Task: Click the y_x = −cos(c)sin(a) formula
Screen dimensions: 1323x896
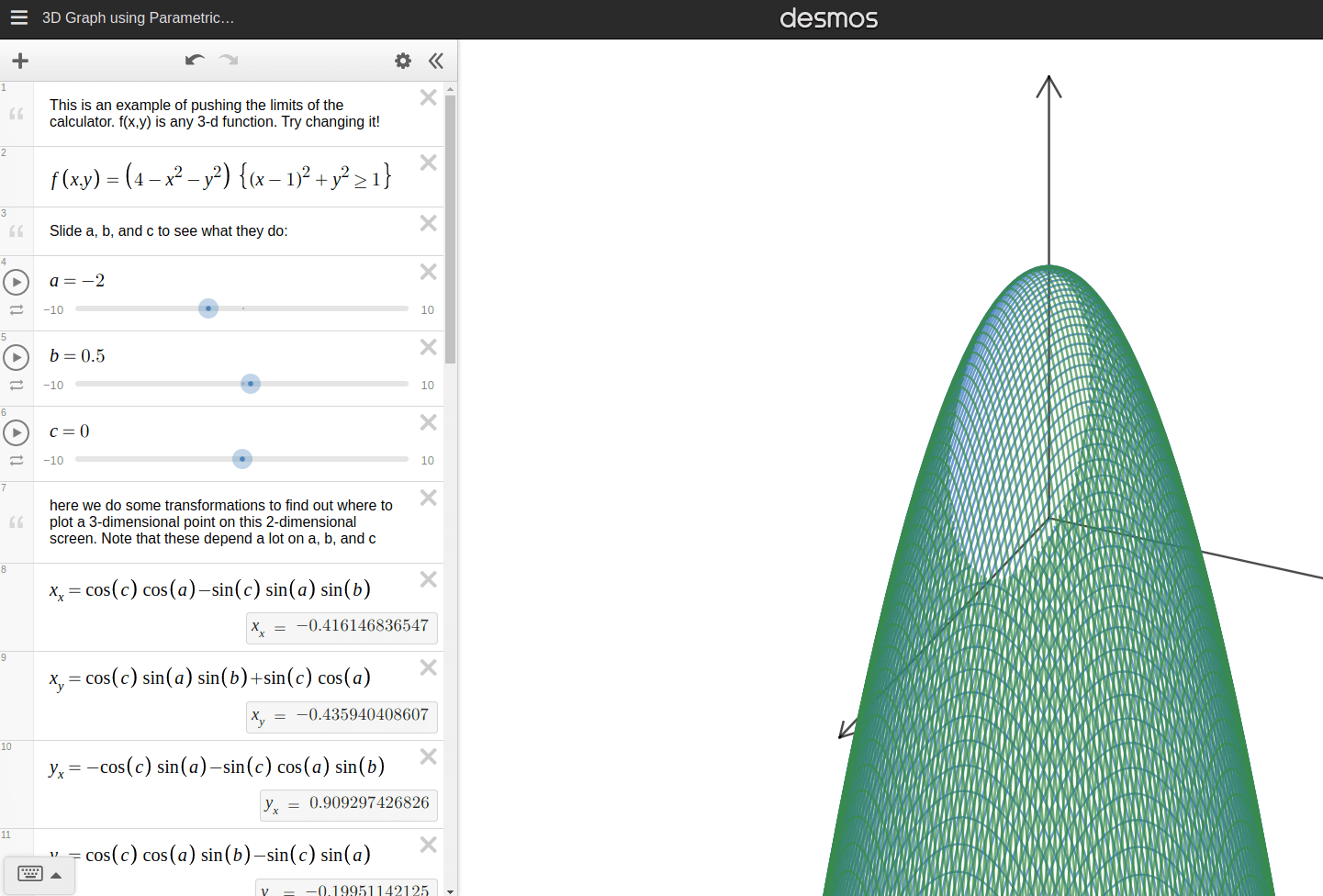Action: pos(218,767)
